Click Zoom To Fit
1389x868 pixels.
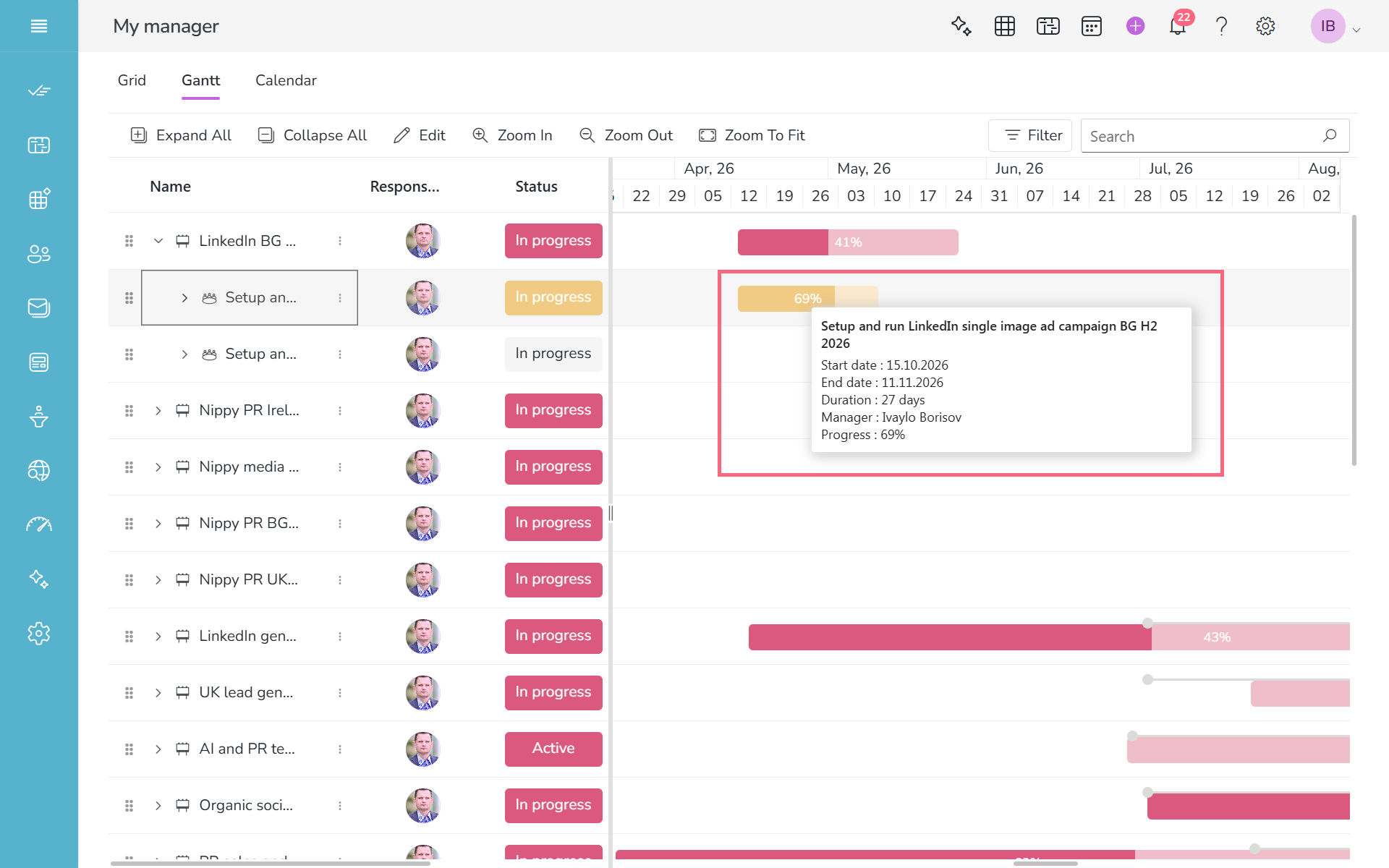[752, 135]
